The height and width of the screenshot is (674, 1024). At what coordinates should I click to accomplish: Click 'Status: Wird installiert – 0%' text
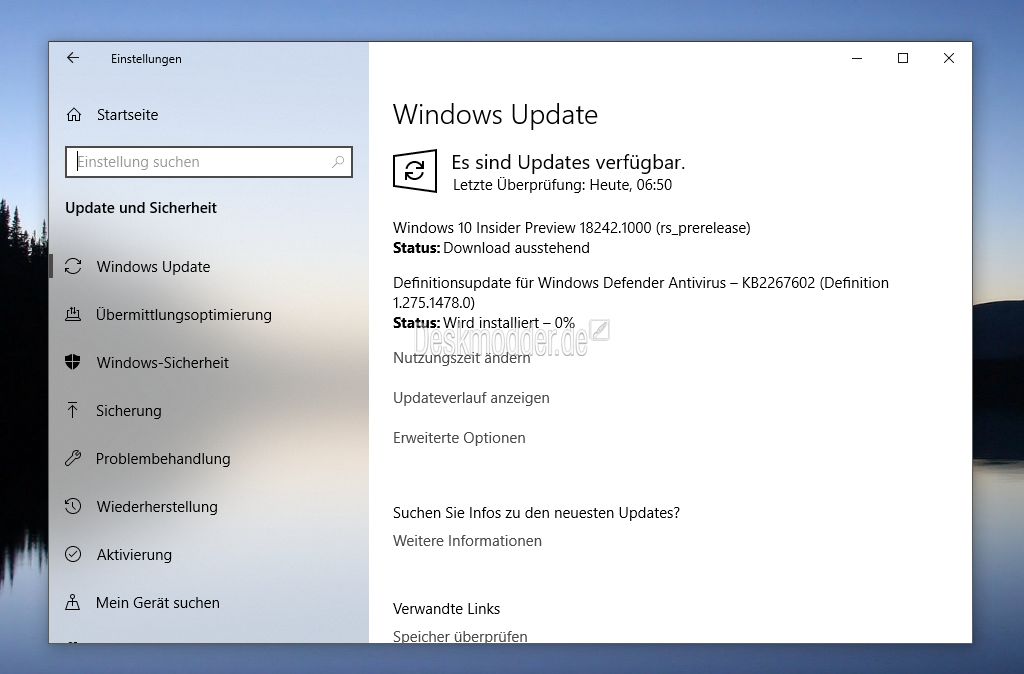point(484,323)
